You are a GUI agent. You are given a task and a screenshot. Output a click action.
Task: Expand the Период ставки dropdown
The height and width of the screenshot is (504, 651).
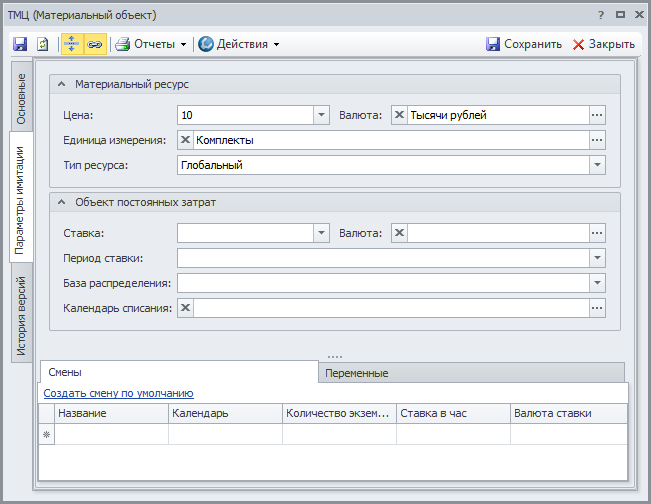(597, 258)
